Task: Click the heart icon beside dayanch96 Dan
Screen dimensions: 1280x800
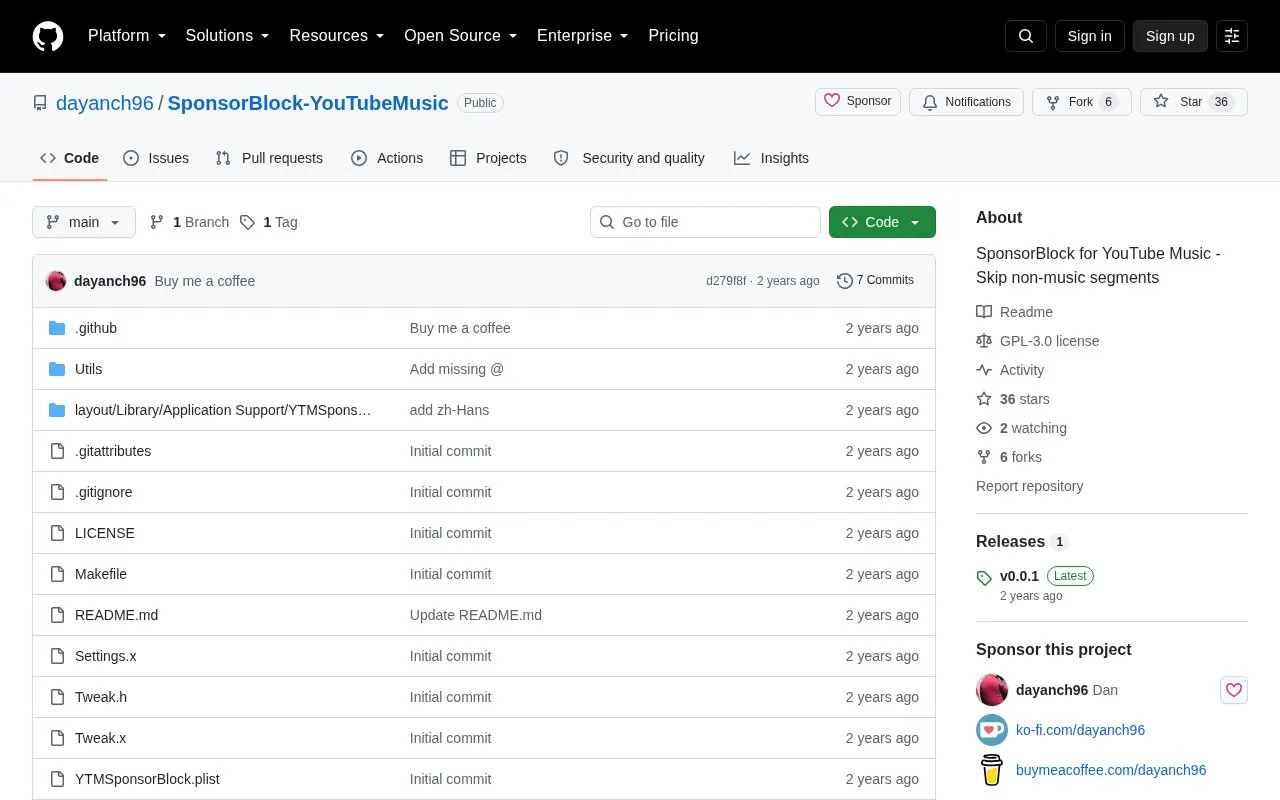Action: click(1234, 690)
